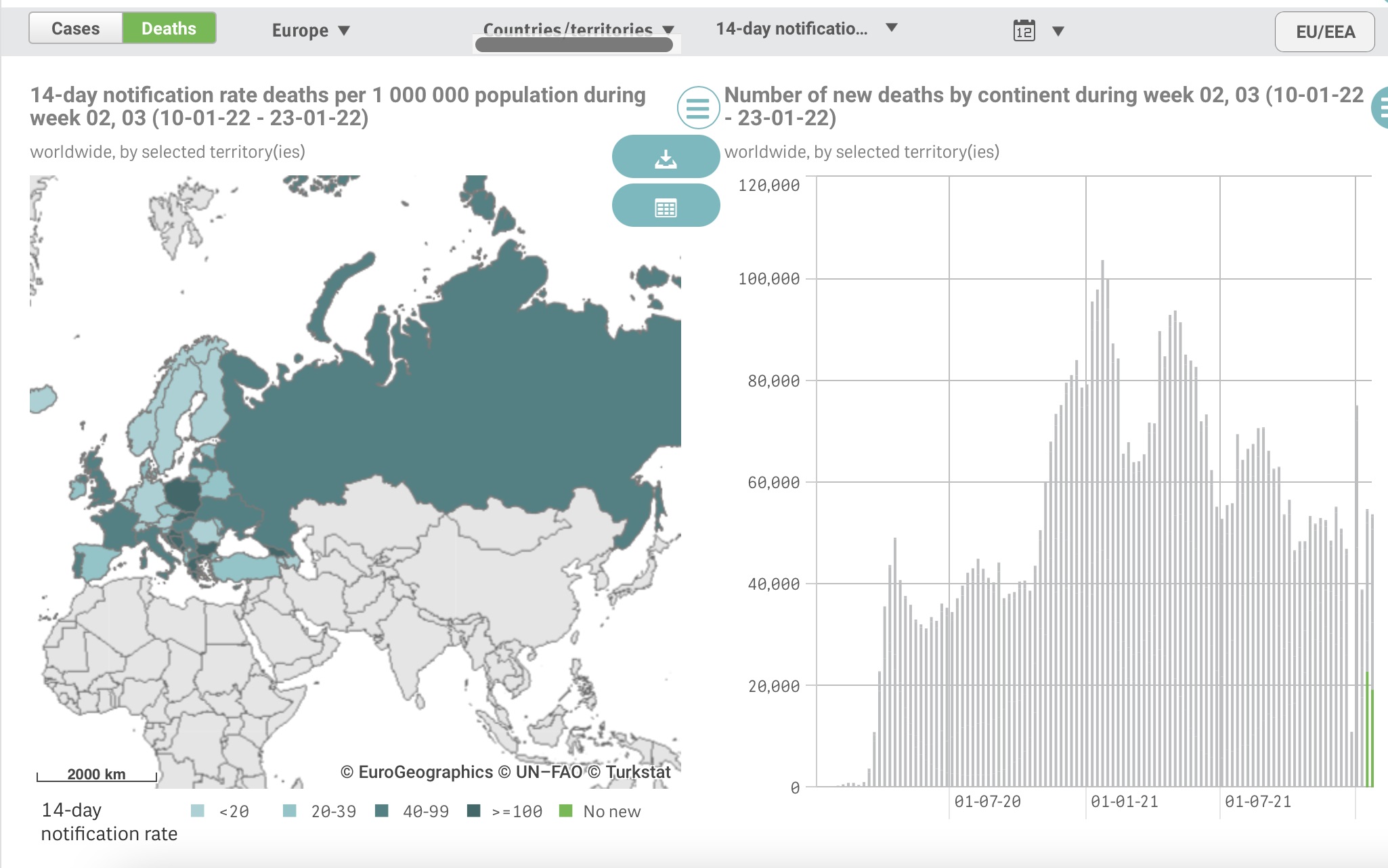Screen dimensions: 1388x868
Task: Click the horizontal scrollbar under Countries/territories
Action: pos(574,45)
